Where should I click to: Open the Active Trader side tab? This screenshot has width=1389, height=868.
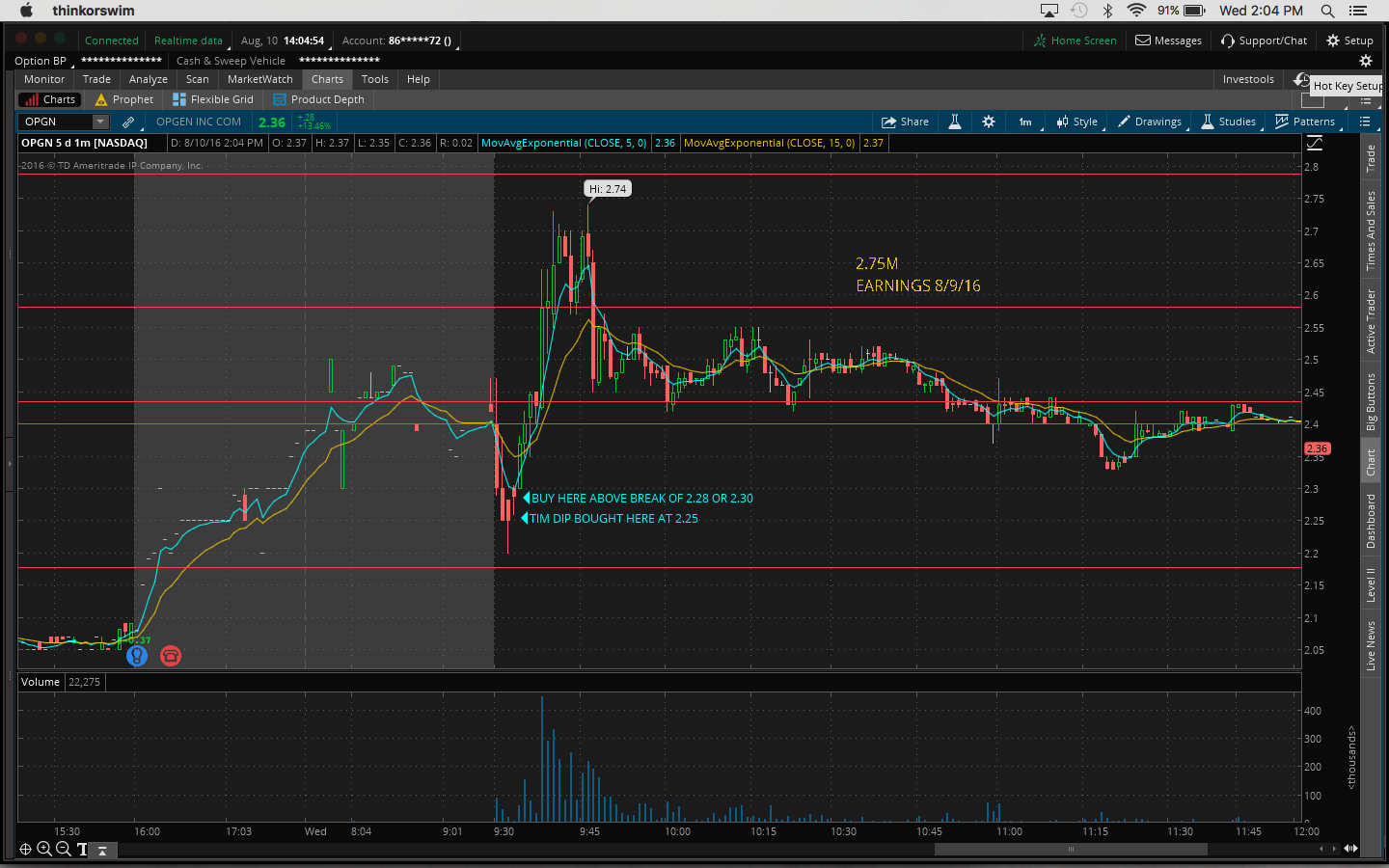tap(1371, 321)
